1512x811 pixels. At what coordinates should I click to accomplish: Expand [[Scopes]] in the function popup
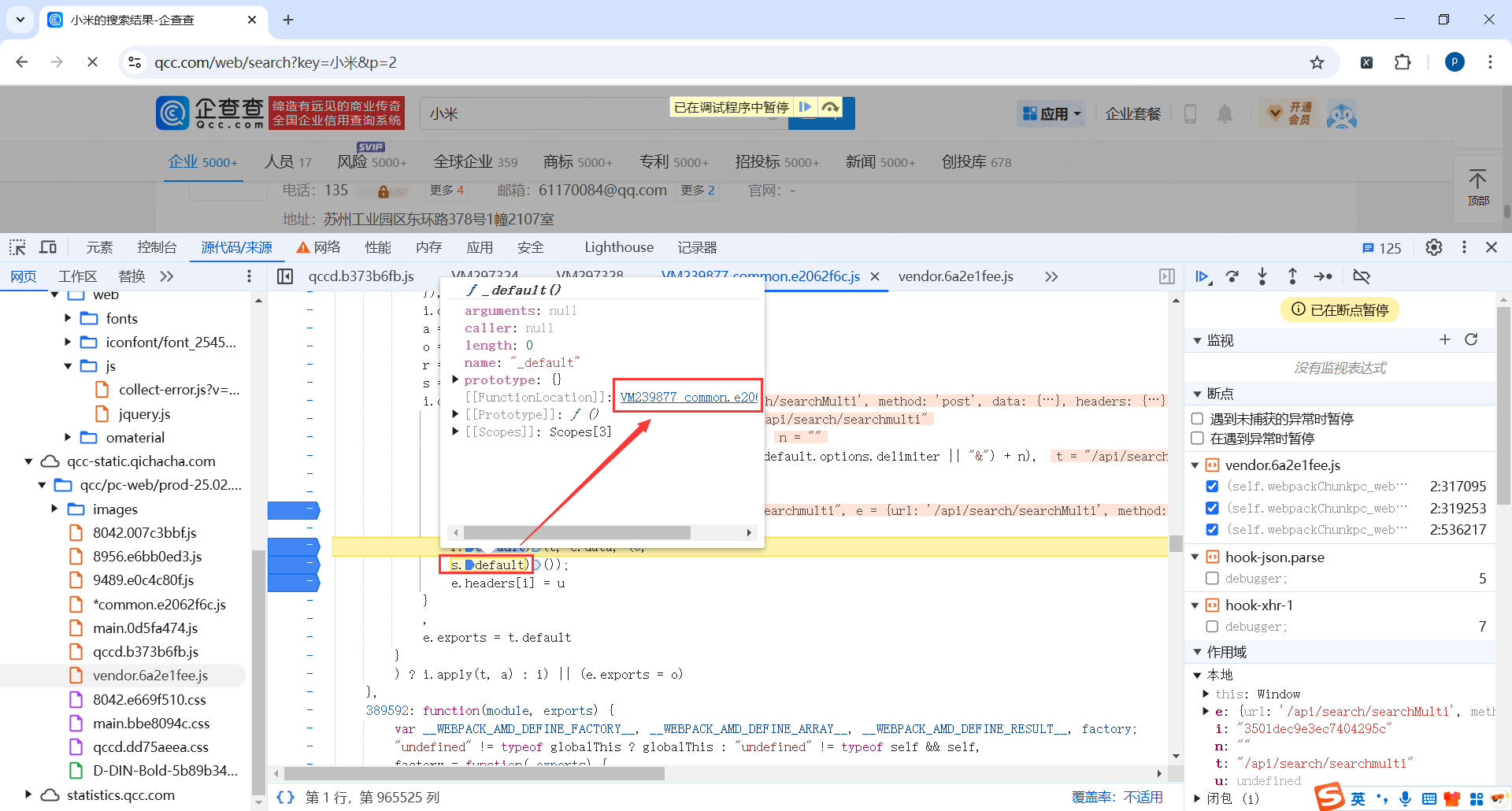click(455, 431)
